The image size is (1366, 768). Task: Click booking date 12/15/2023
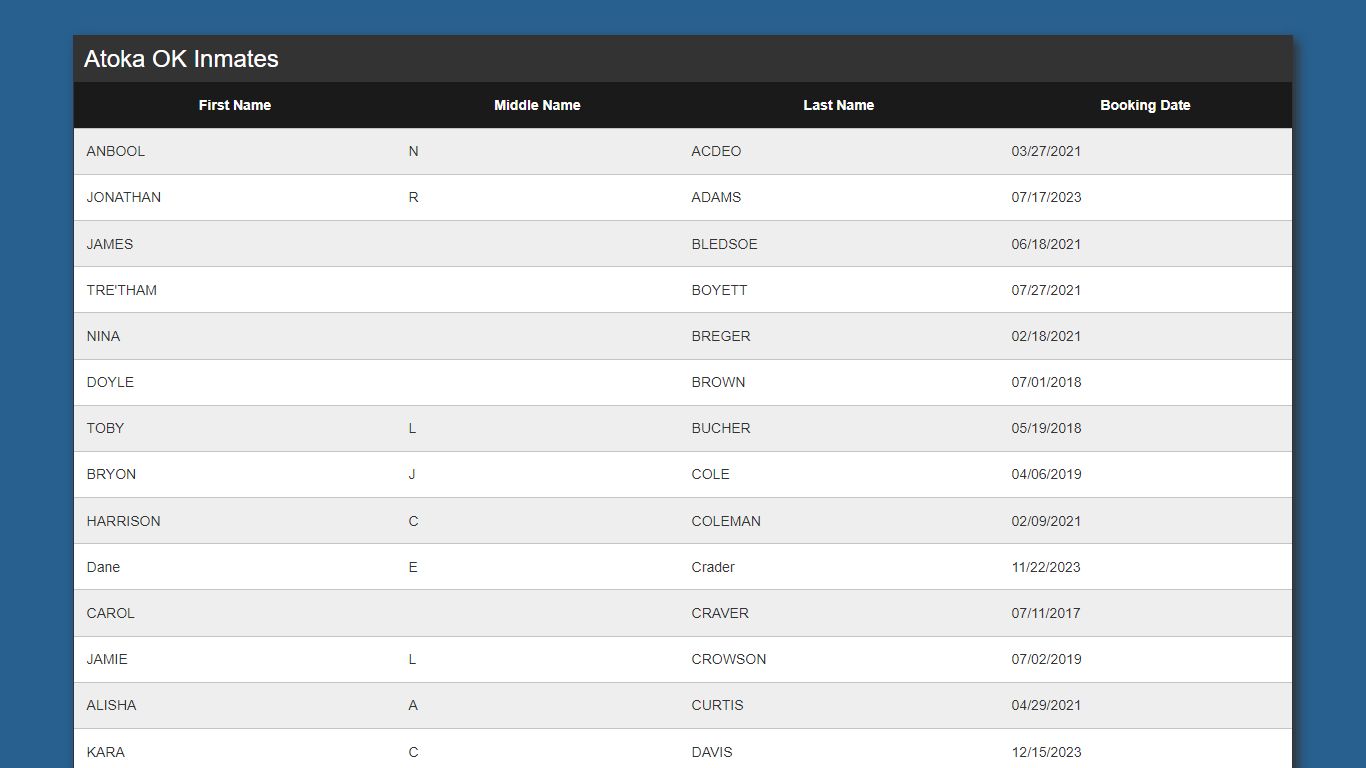point(1046,752)
